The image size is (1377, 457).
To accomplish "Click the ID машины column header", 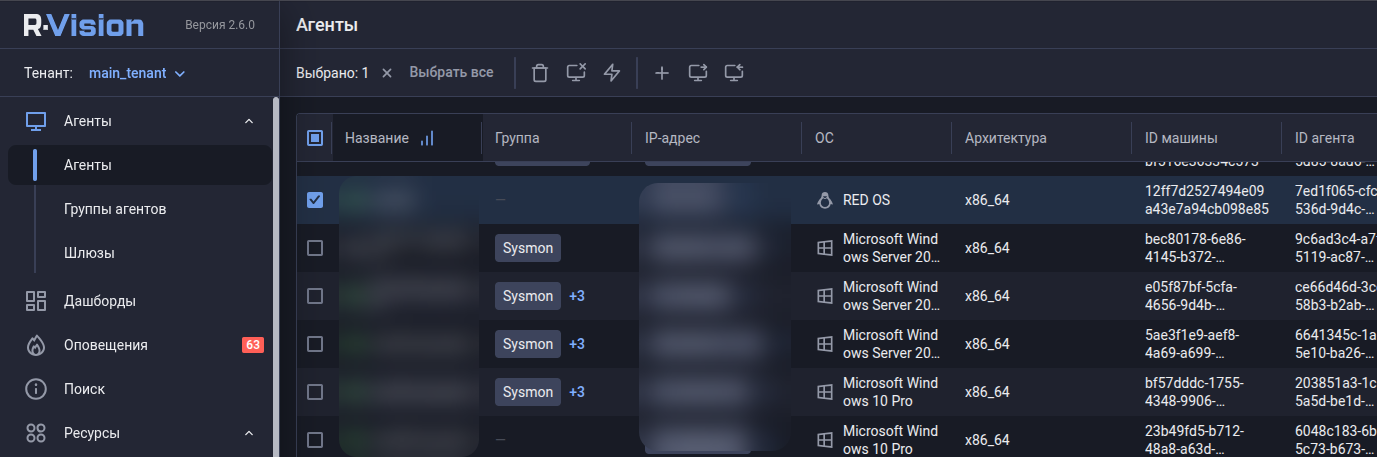I will coord(1181,138).
